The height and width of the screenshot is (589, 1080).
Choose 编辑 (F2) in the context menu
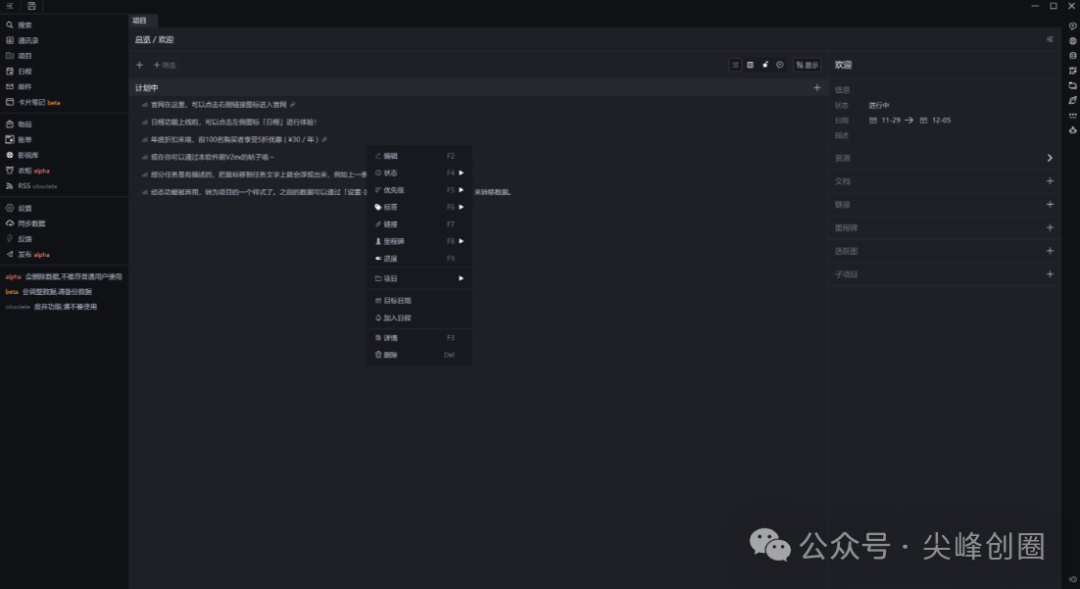click(419, 156)
